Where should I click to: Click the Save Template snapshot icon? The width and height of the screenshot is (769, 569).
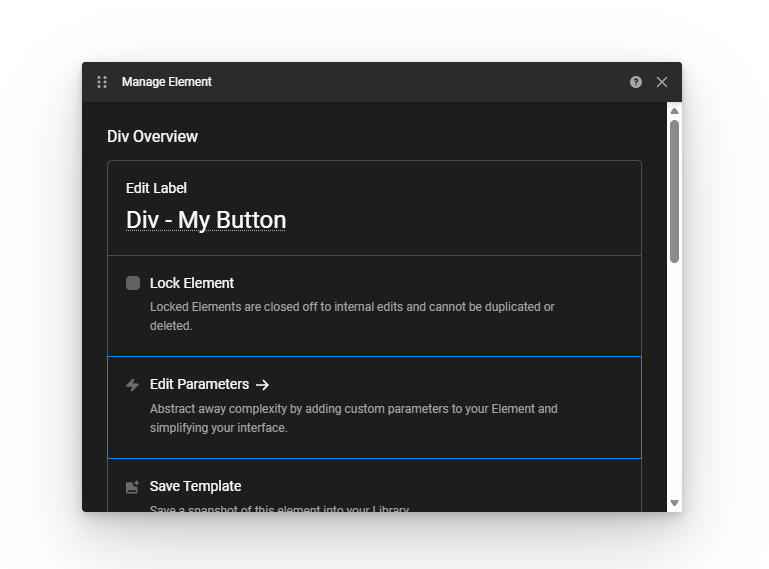point(133,487)
